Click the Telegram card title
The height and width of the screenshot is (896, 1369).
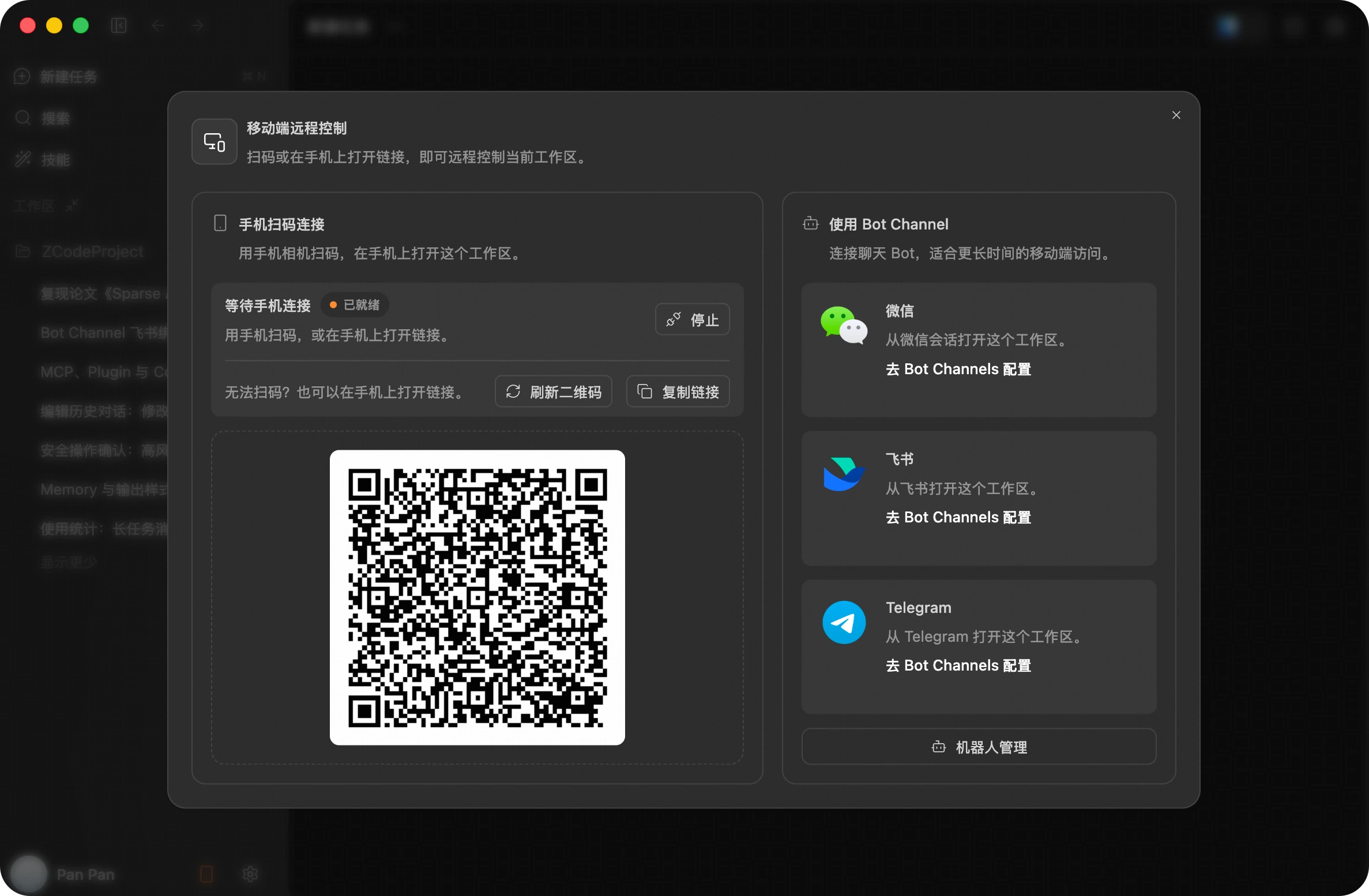point(919,608)
